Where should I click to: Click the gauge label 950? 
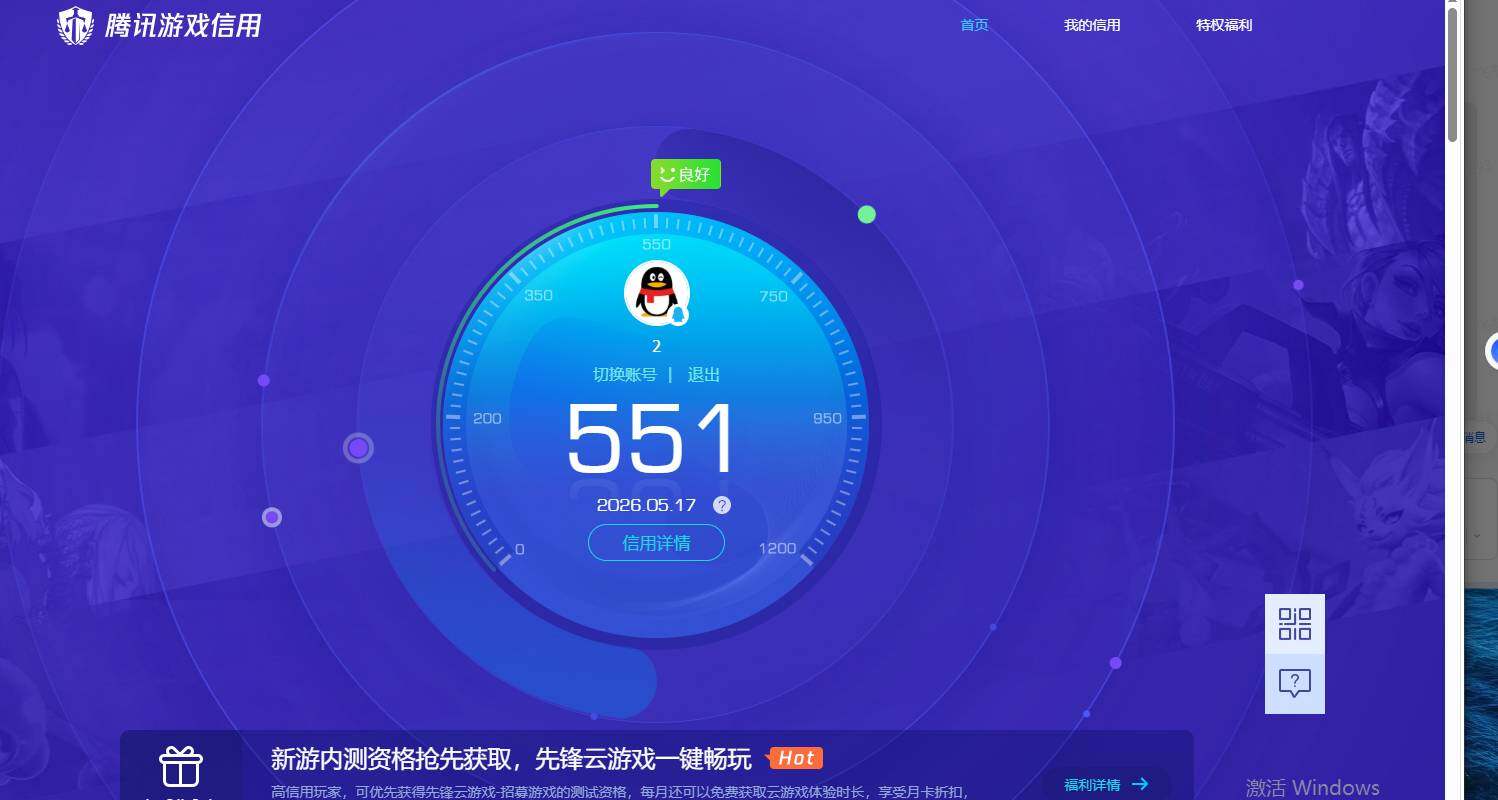tap(827, 418)
